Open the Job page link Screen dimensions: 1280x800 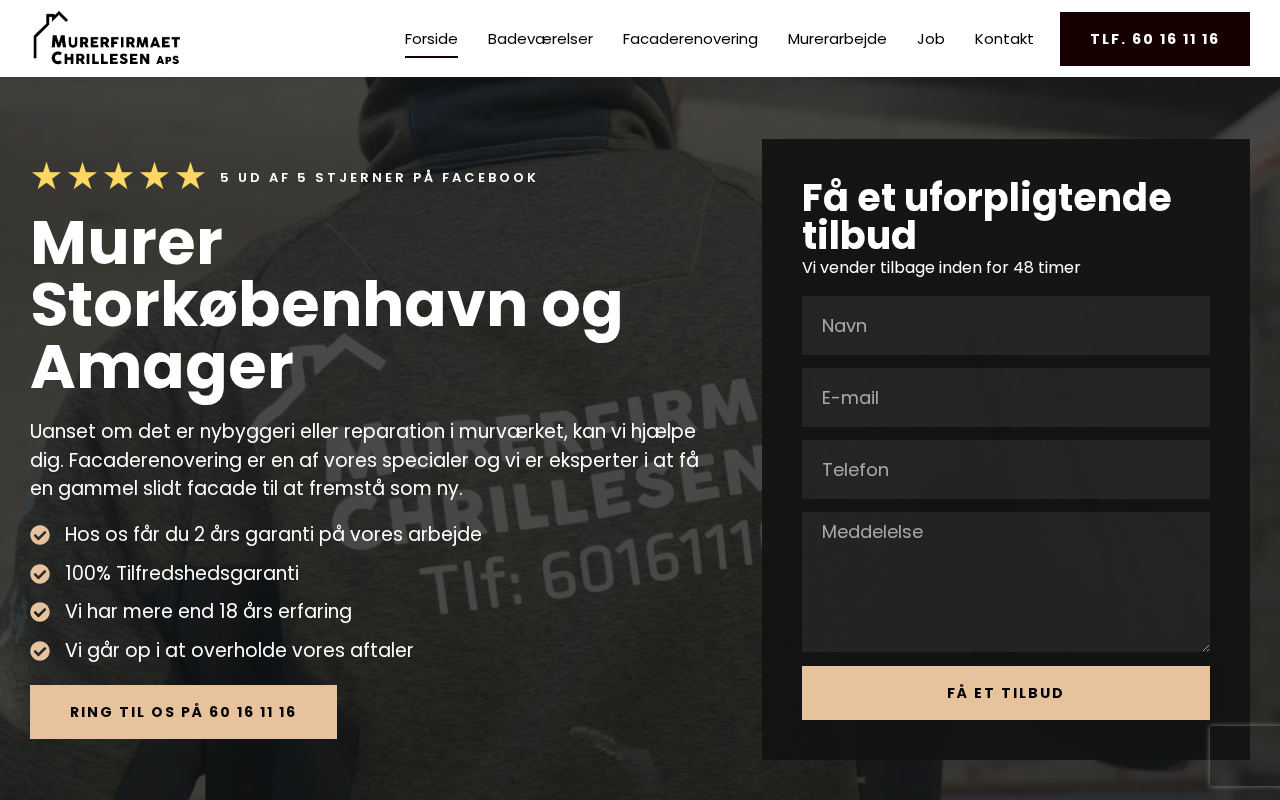(931, 39)
